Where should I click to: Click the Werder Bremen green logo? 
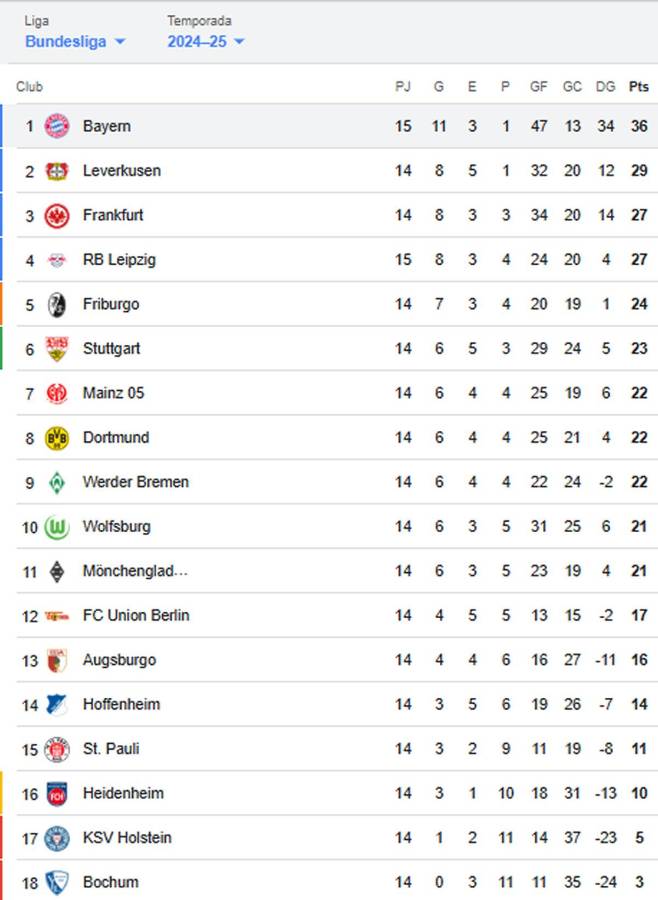pos(59,481)
